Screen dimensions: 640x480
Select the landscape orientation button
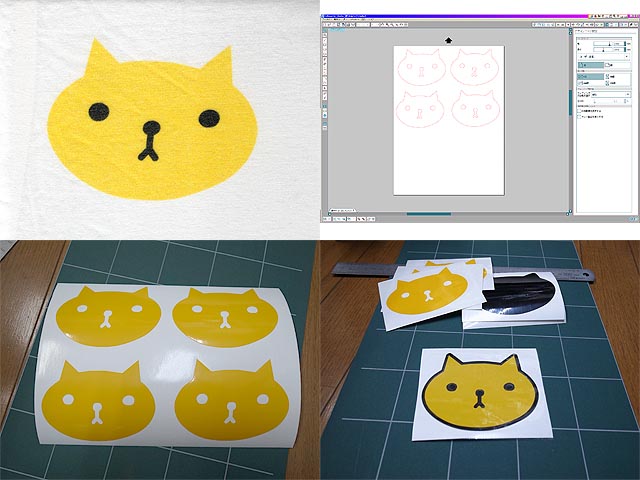point(617,65)
